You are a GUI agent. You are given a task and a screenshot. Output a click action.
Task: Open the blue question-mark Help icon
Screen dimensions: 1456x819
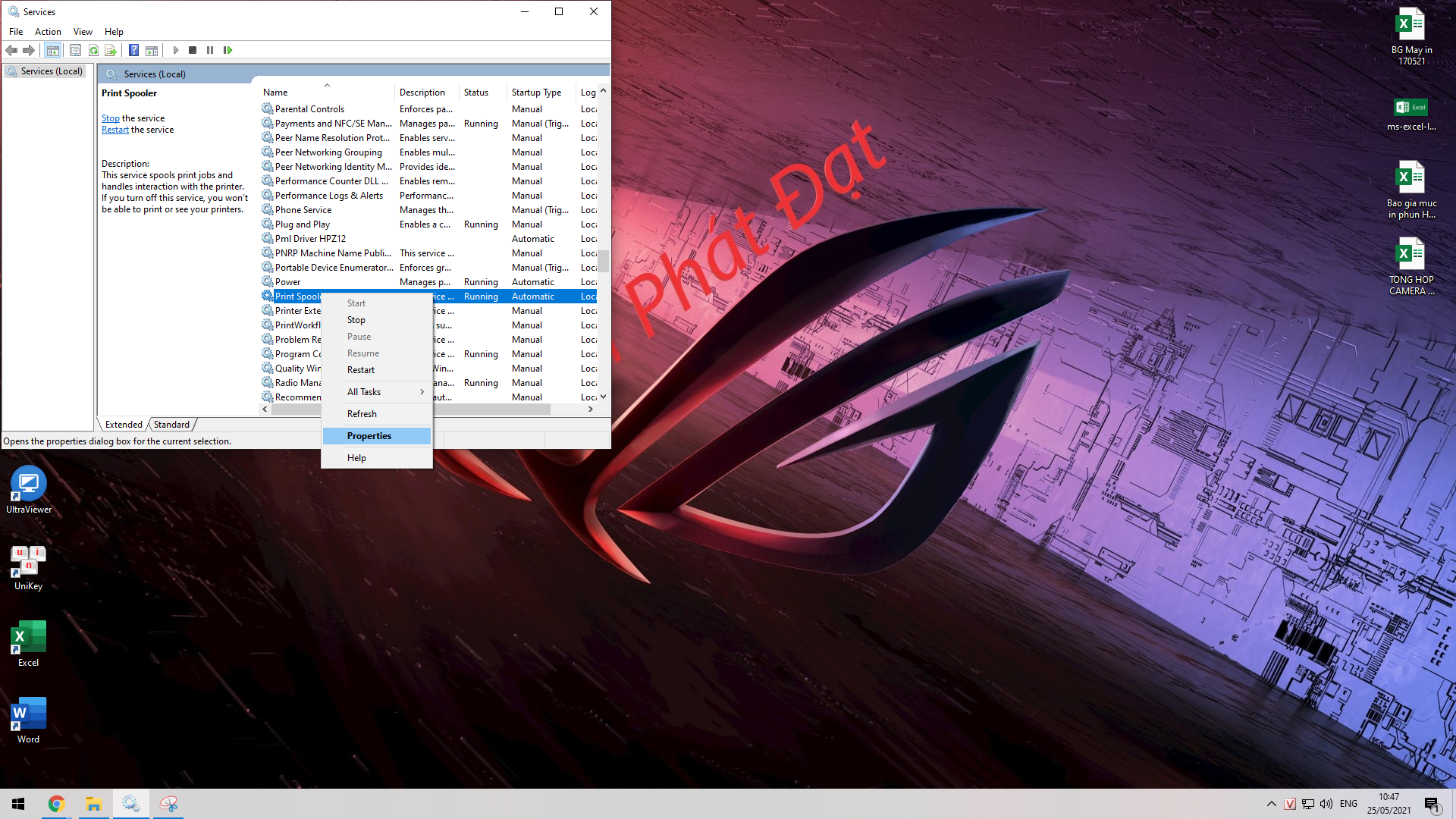pyautogui.click(x=133, y=50)
